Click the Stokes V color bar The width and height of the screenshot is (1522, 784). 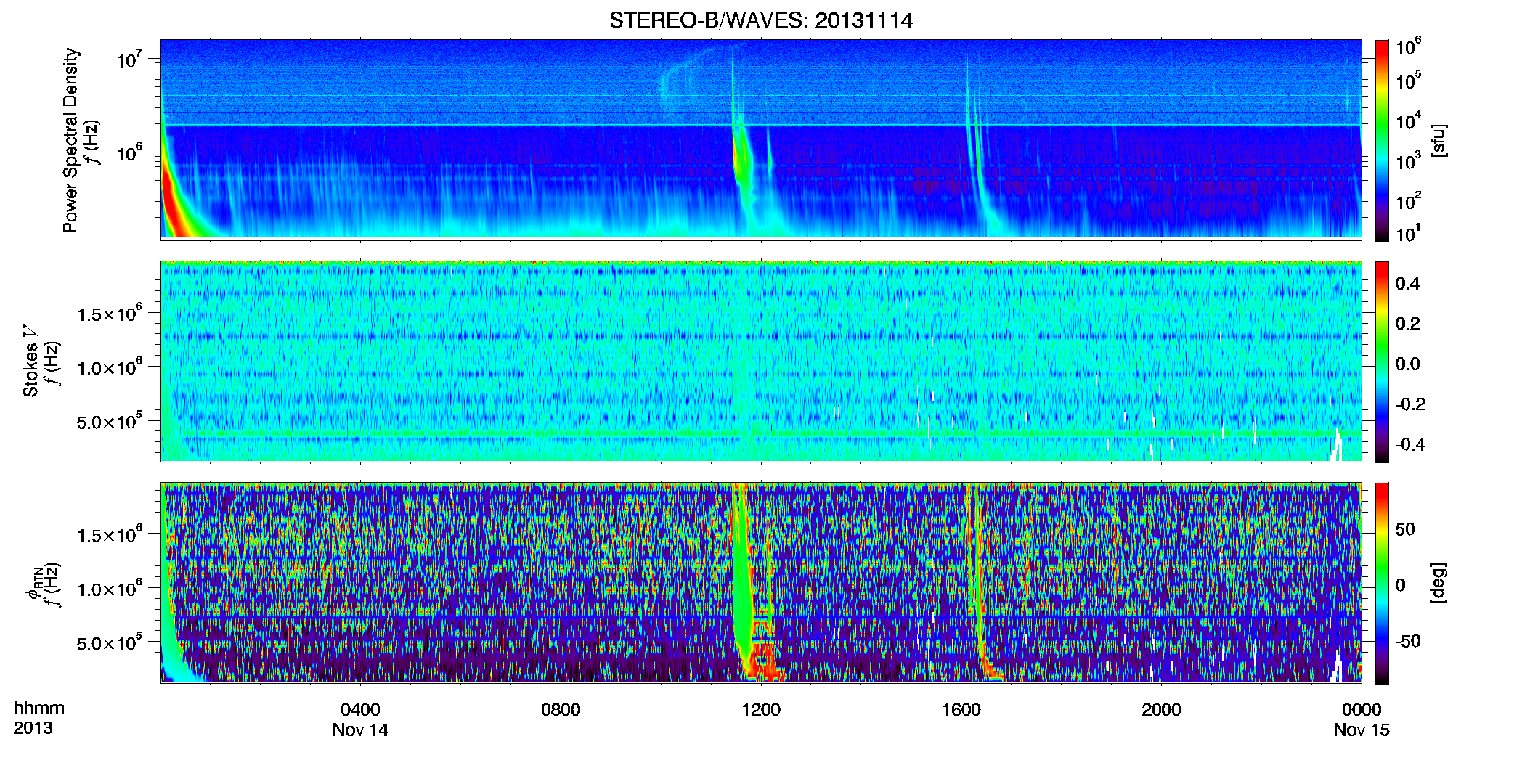click(x=1382, y=362)
